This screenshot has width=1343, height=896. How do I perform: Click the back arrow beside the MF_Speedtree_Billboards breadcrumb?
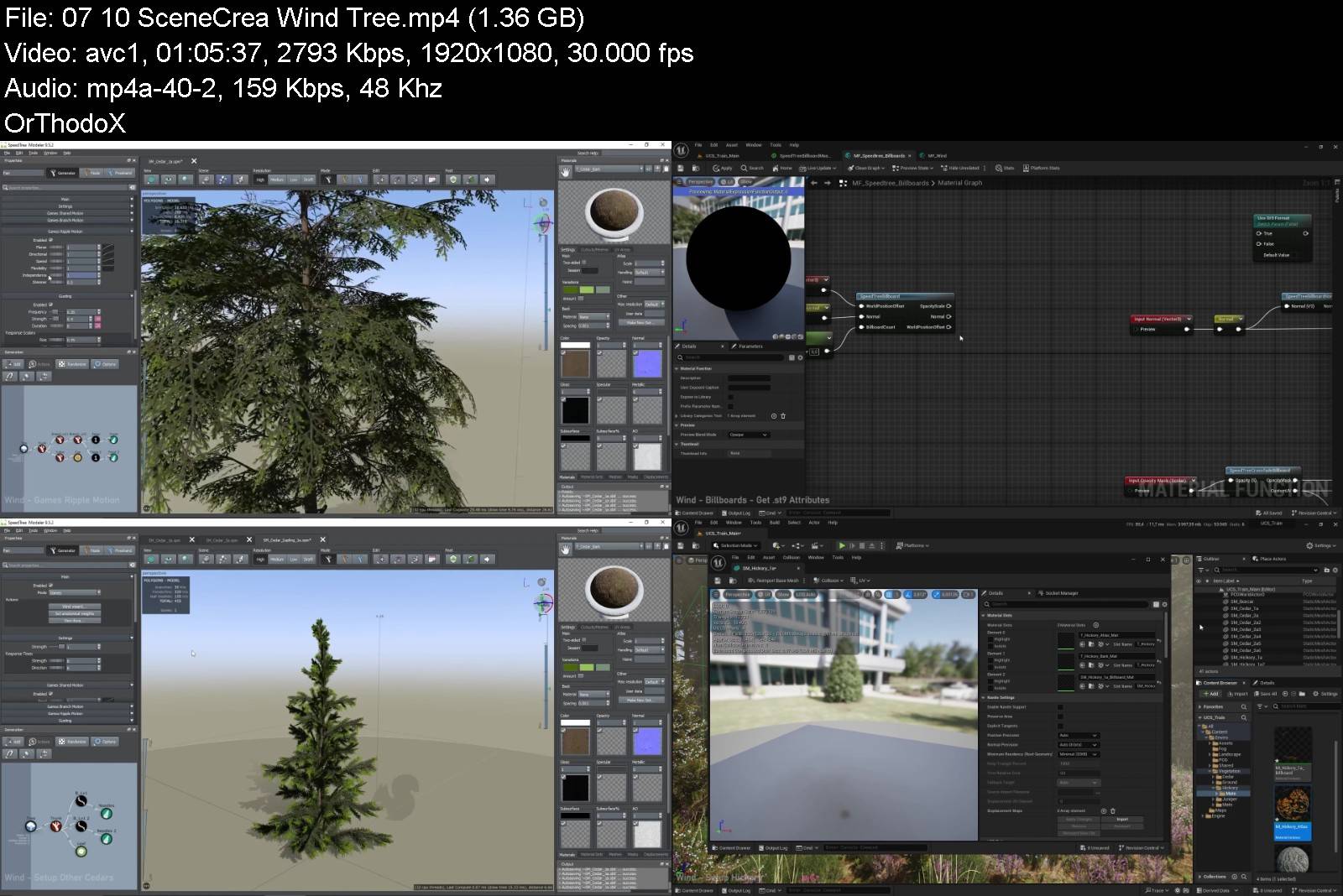813,183
